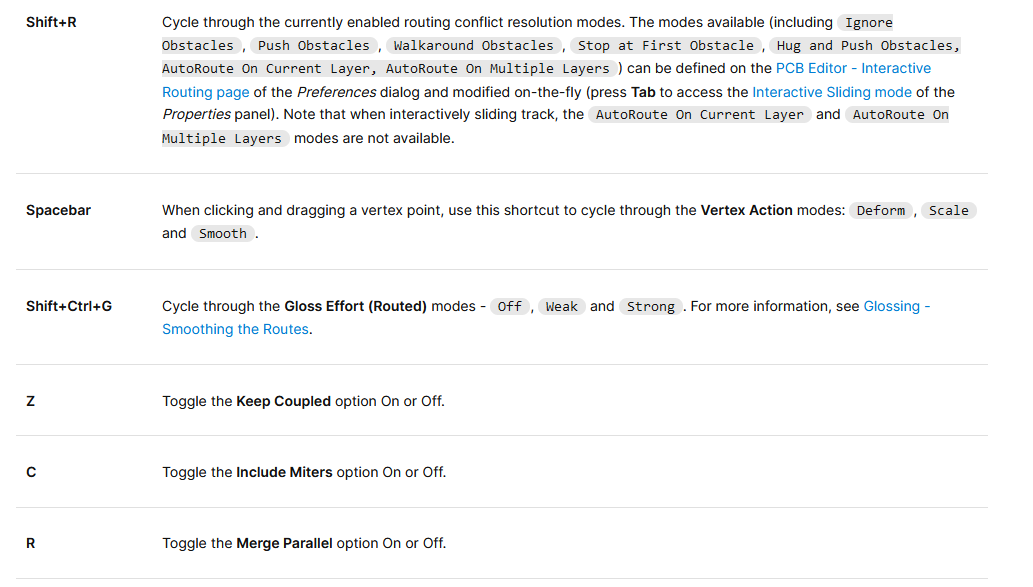Click the Weak gloss effort tag
The width and height of the screenshot is (1033, 587).
(x=561, y=307)
